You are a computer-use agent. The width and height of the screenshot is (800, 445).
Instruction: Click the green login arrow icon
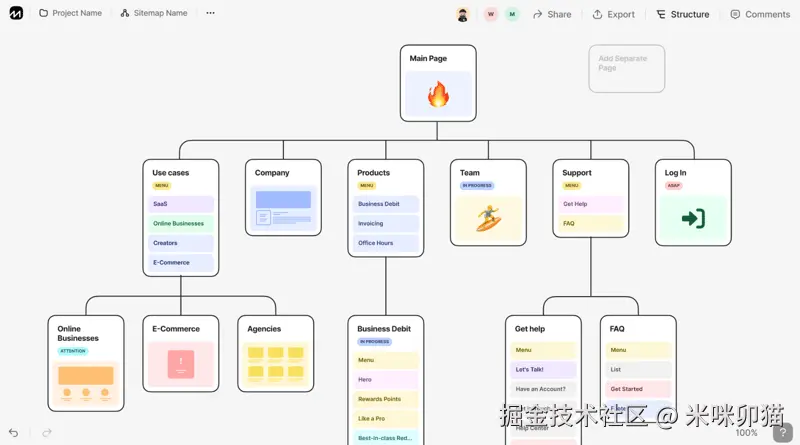(x=693, y=218)
